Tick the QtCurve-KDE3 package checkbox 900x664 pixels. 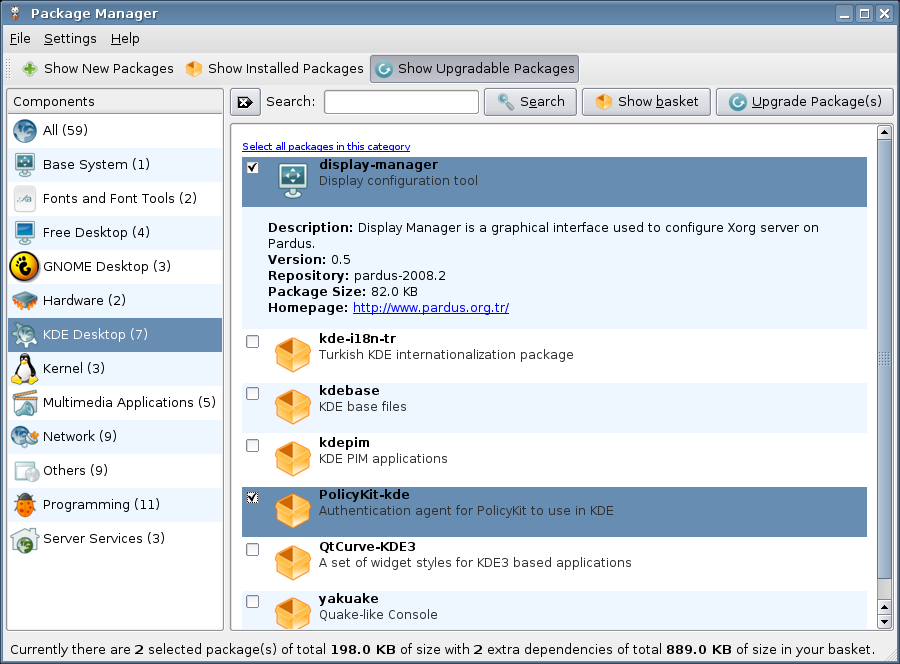[x=252, y=549]
